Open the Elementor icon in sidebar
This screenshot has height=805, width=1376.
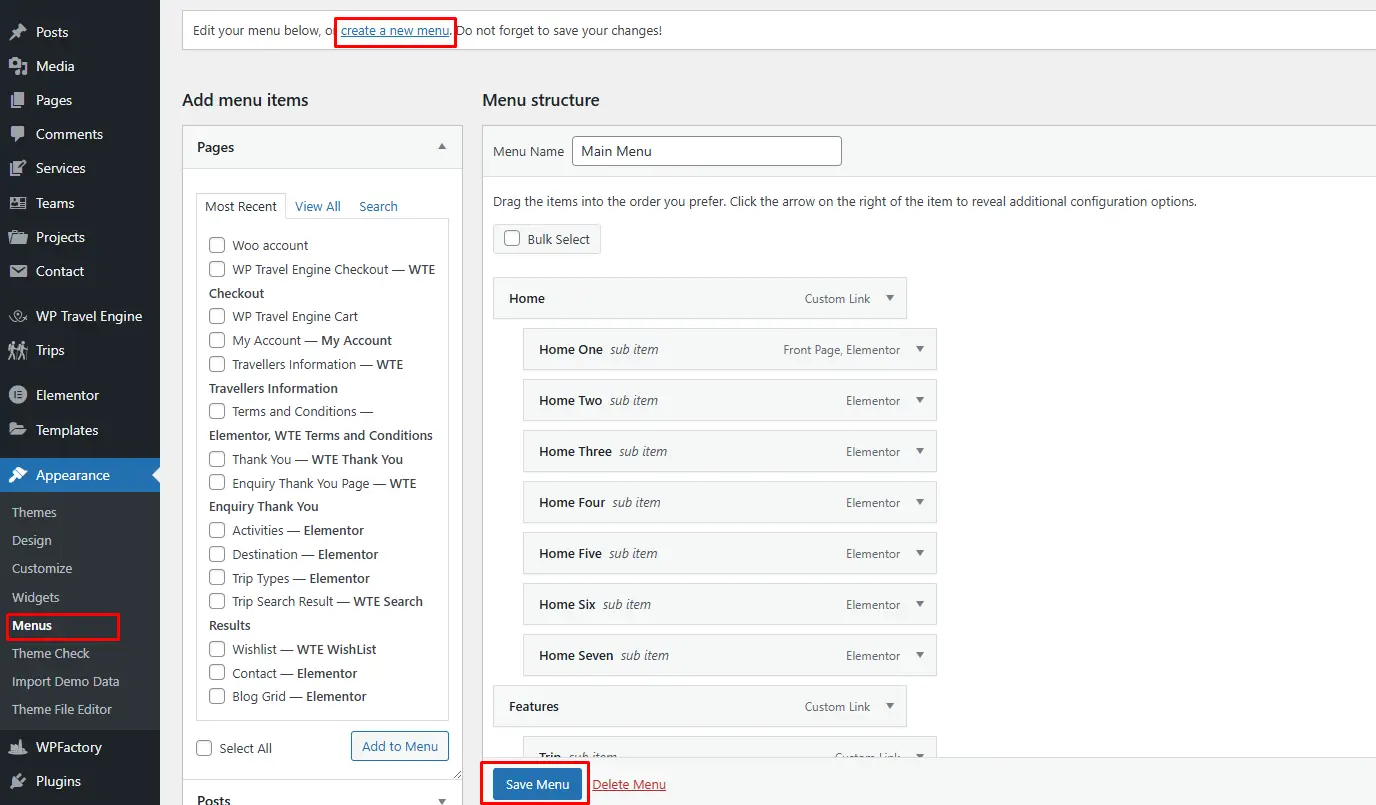click(x=18, y=395)
